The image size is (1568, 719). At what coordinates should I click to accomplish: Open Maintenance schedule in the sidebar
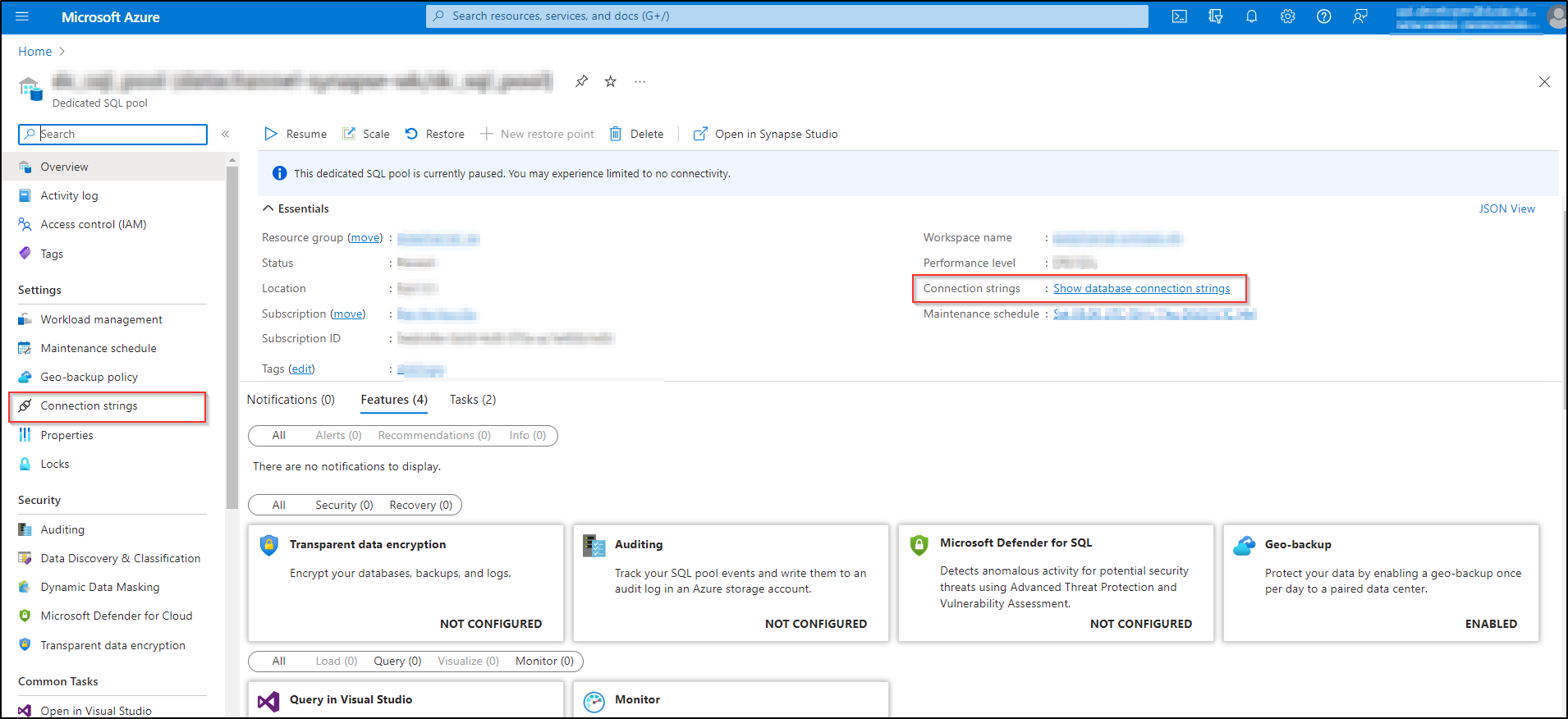[x=113, y=348]
